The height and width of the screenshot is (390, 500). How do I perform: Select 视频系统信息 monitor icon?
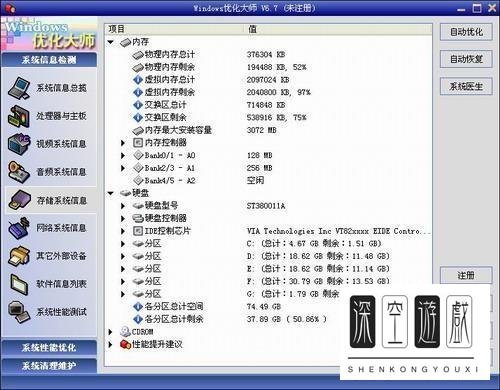pyautogui.click(x=19, y=144)
